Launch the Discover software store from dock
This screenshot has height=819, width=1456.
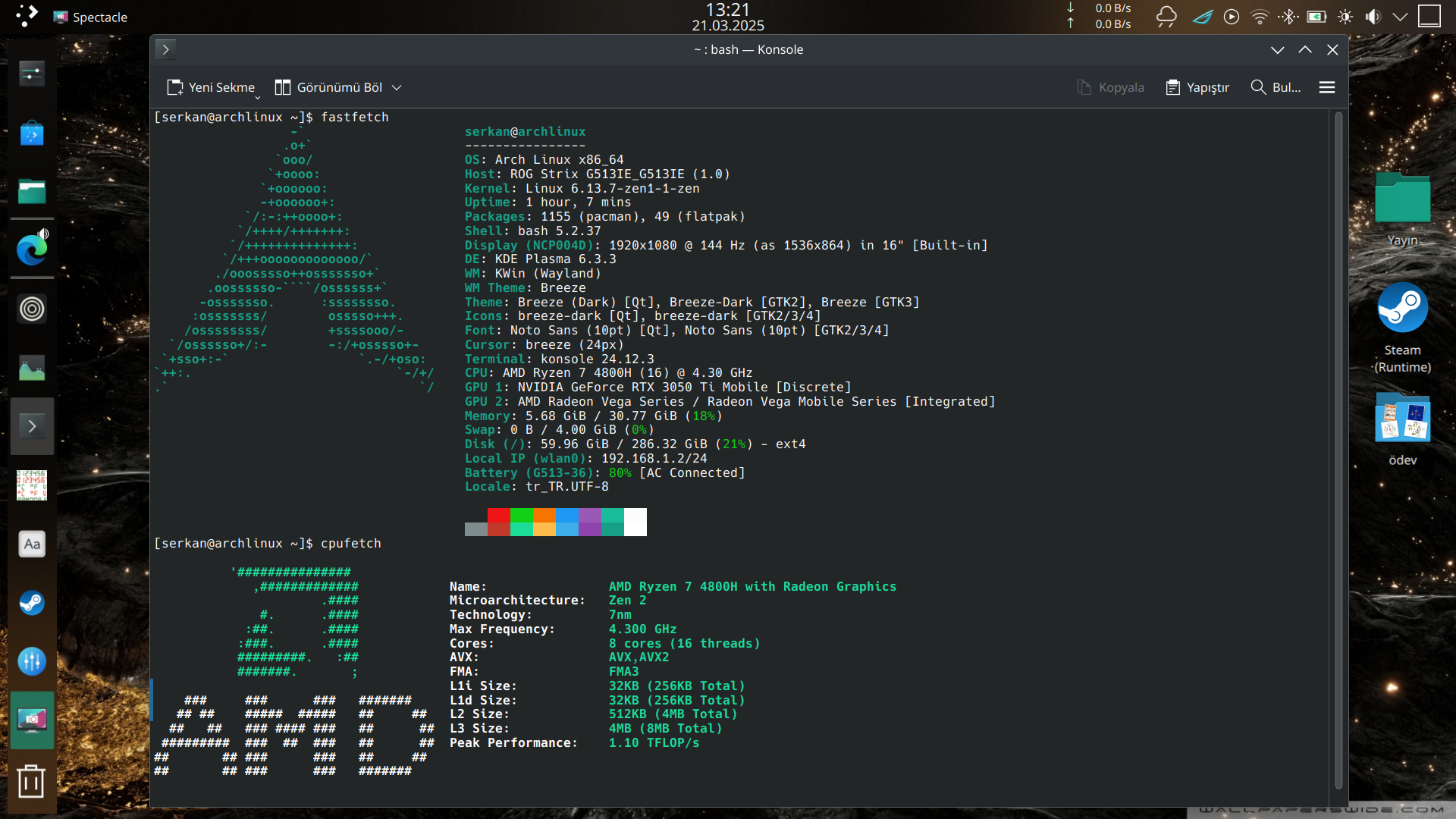[32, 133]
